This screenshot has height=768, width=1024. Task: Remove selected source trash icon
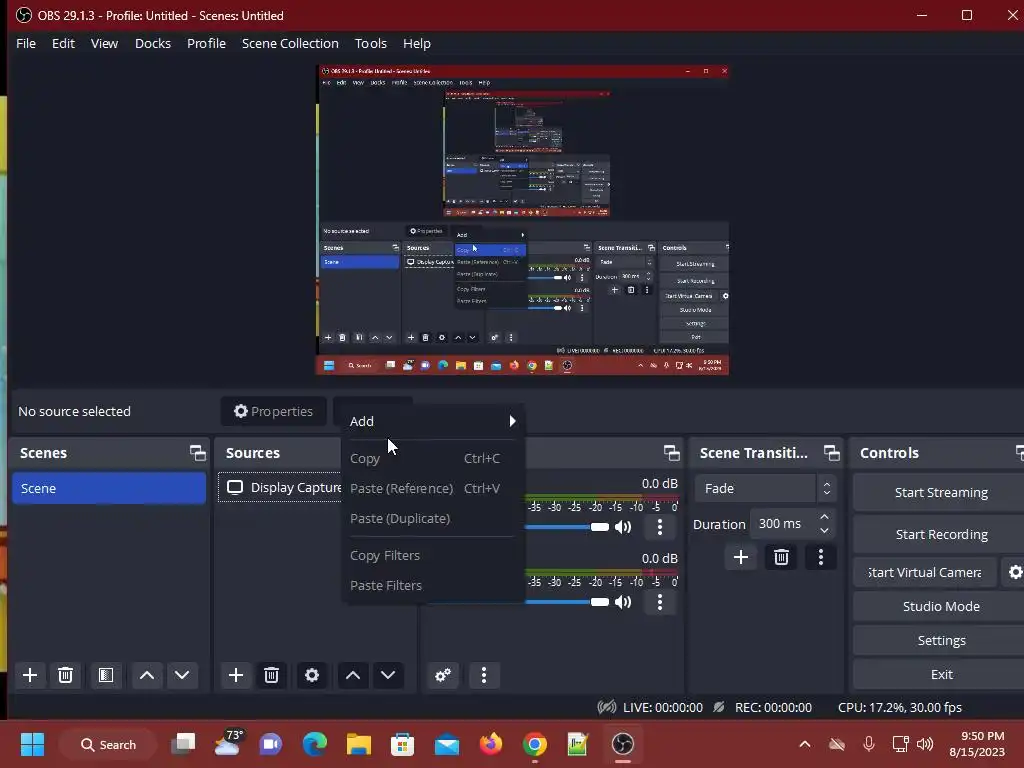pyautogui.click(x=272, y=675)
